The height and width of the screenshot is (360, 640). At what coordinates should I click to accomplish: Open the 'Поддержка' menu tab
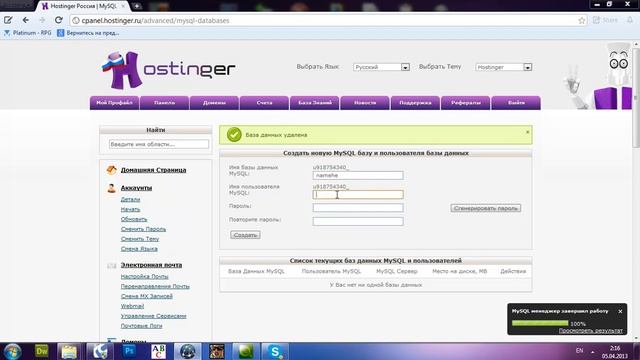415,103
